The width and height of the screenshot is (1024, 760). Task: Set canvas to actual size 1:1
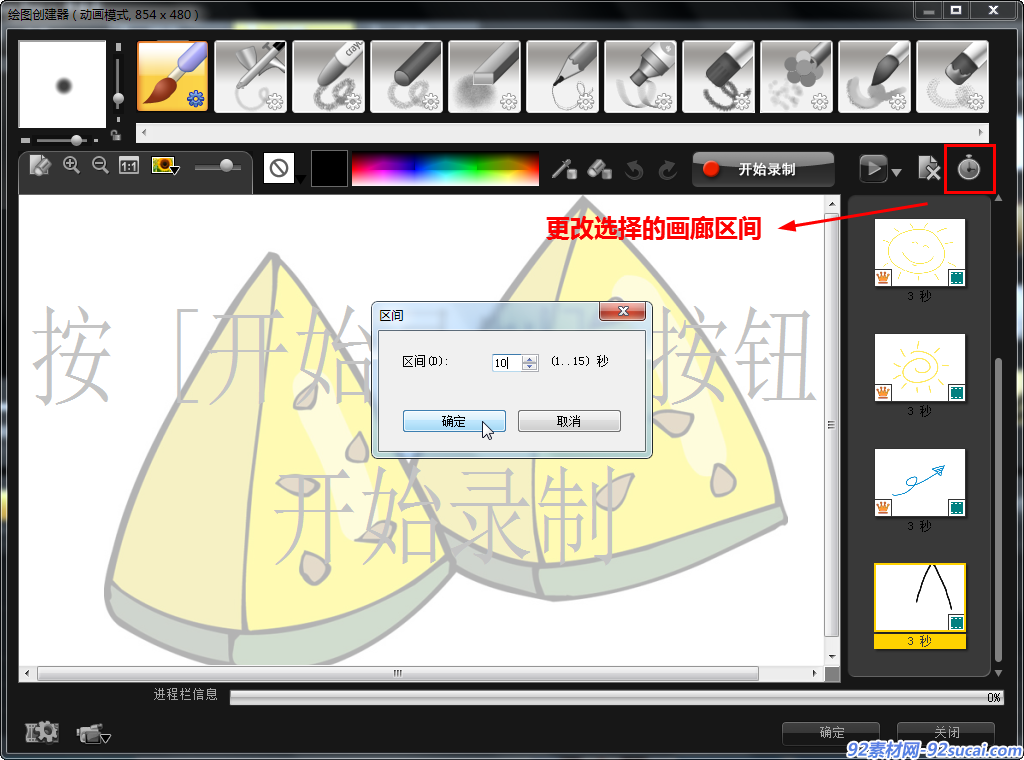(x=129, y=166)
